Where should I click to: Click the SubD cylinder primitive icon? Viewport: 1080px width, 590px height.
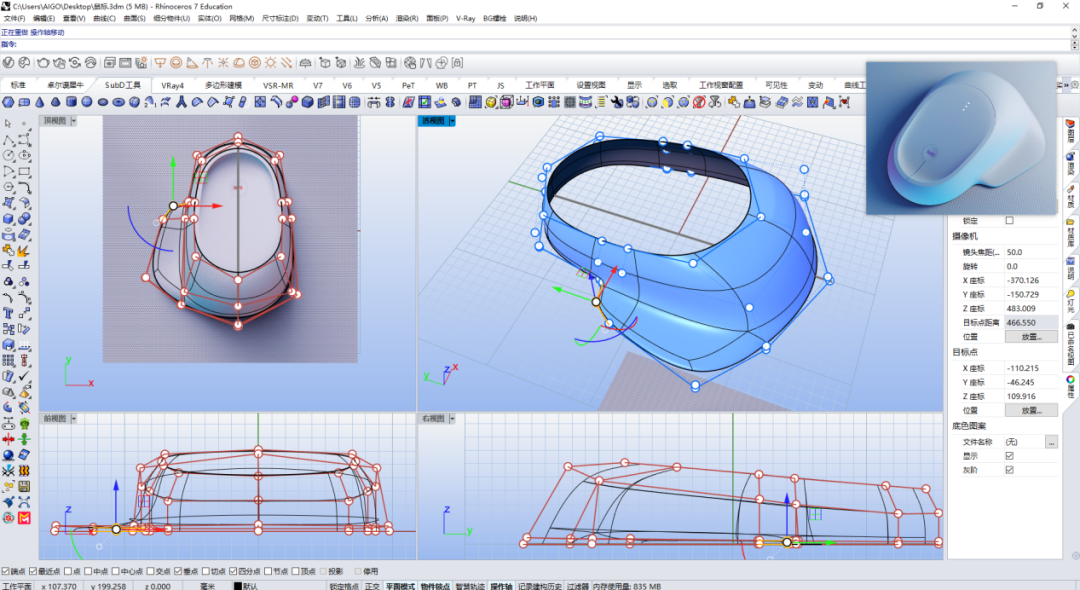(x=71, y=102)
